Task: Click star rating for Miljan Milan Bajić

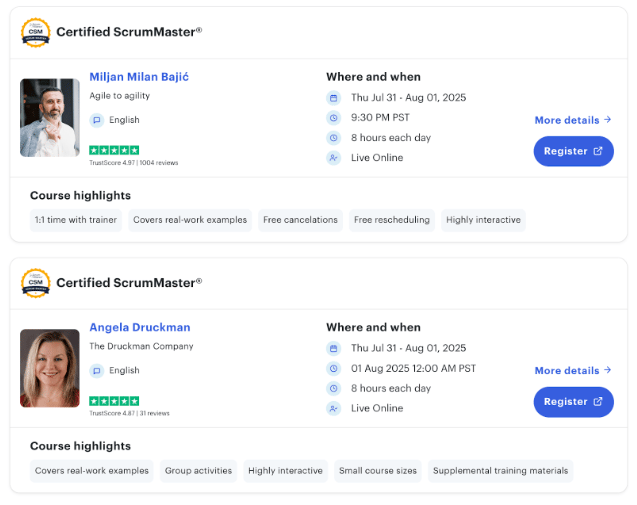Action: tap(114, 150)
